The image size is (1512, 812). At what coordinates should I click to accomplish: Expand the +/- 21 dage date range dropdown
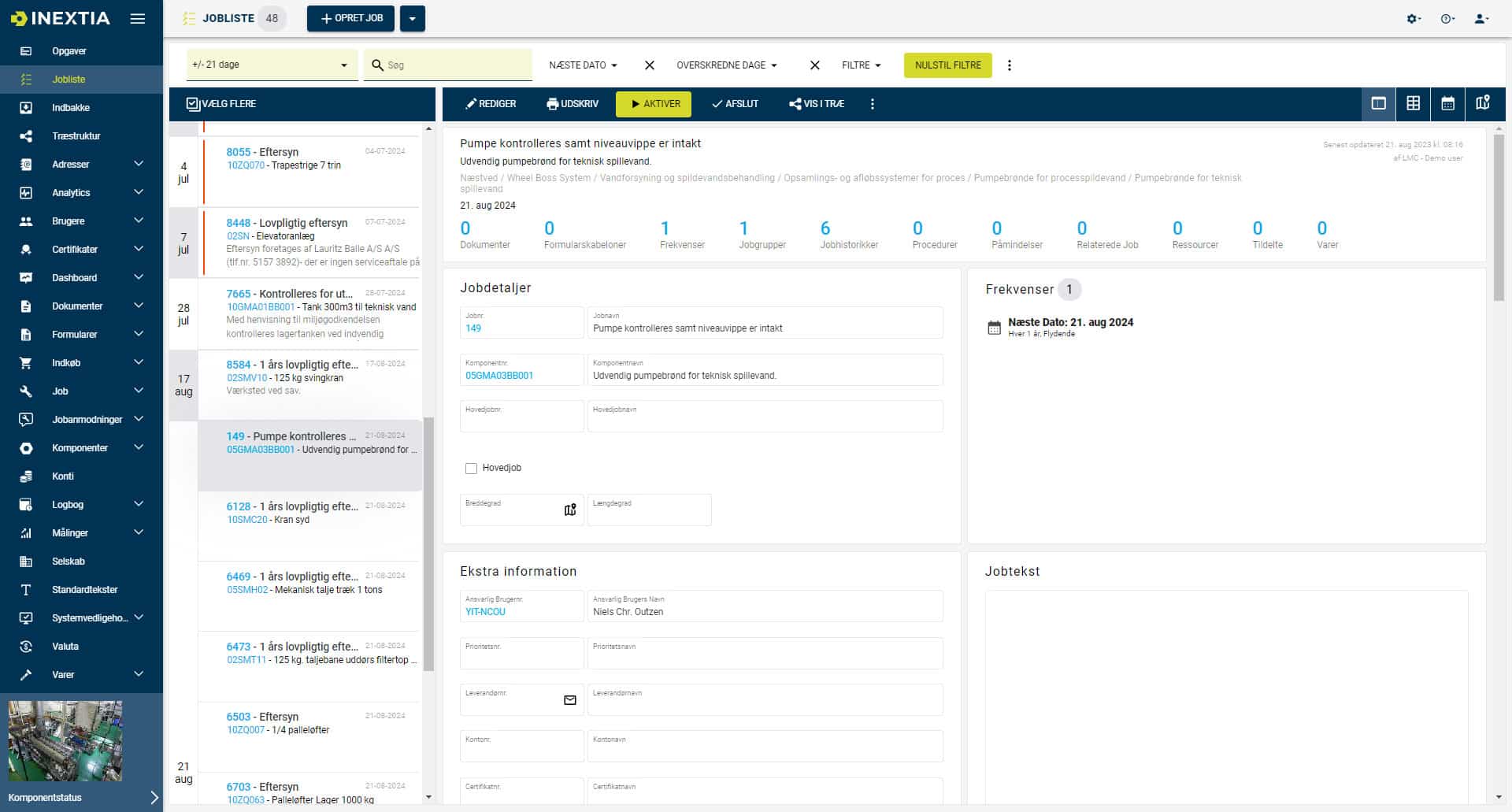coord(343,65)
